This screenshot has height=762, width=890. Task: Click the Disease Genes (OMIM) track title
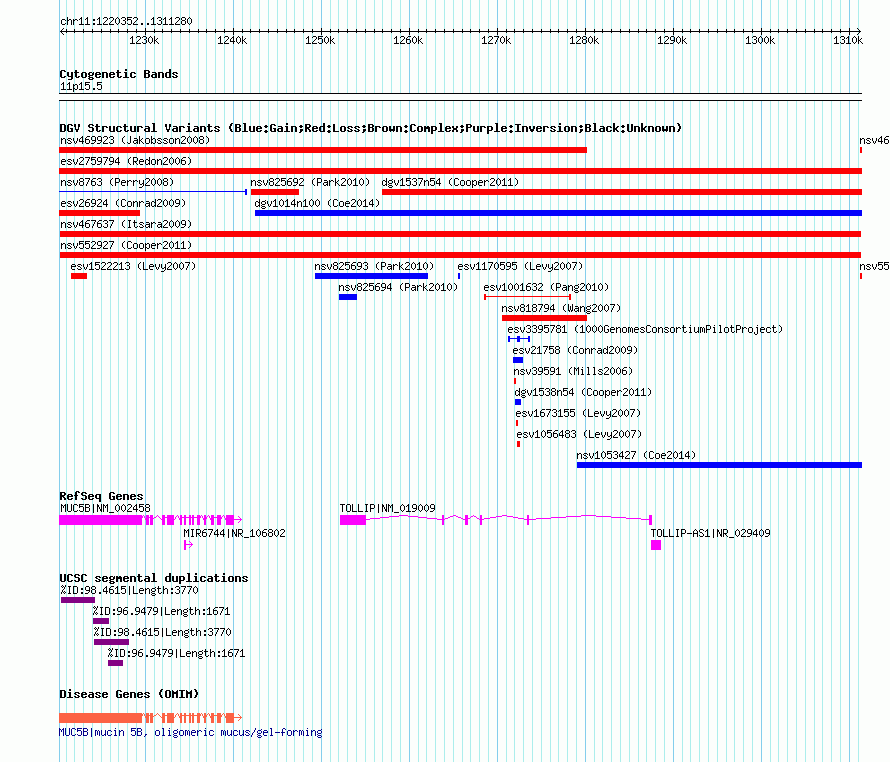pyautogui.click(x=129, y=694)
